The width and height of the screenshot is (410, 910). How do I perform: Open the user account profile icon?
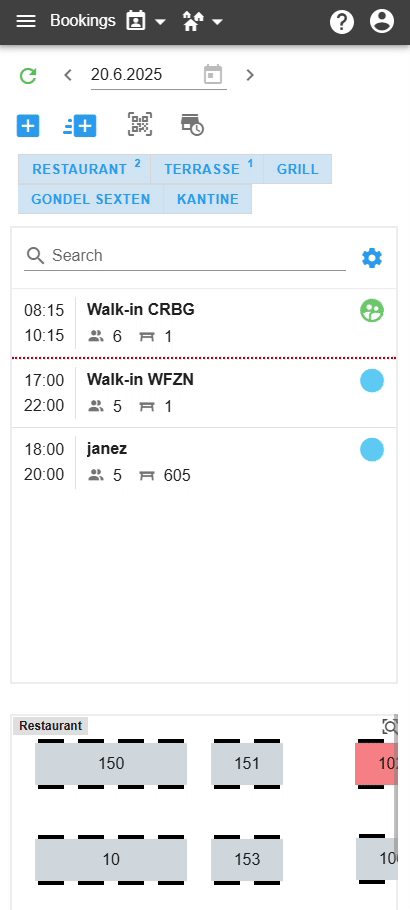[382, 21]
